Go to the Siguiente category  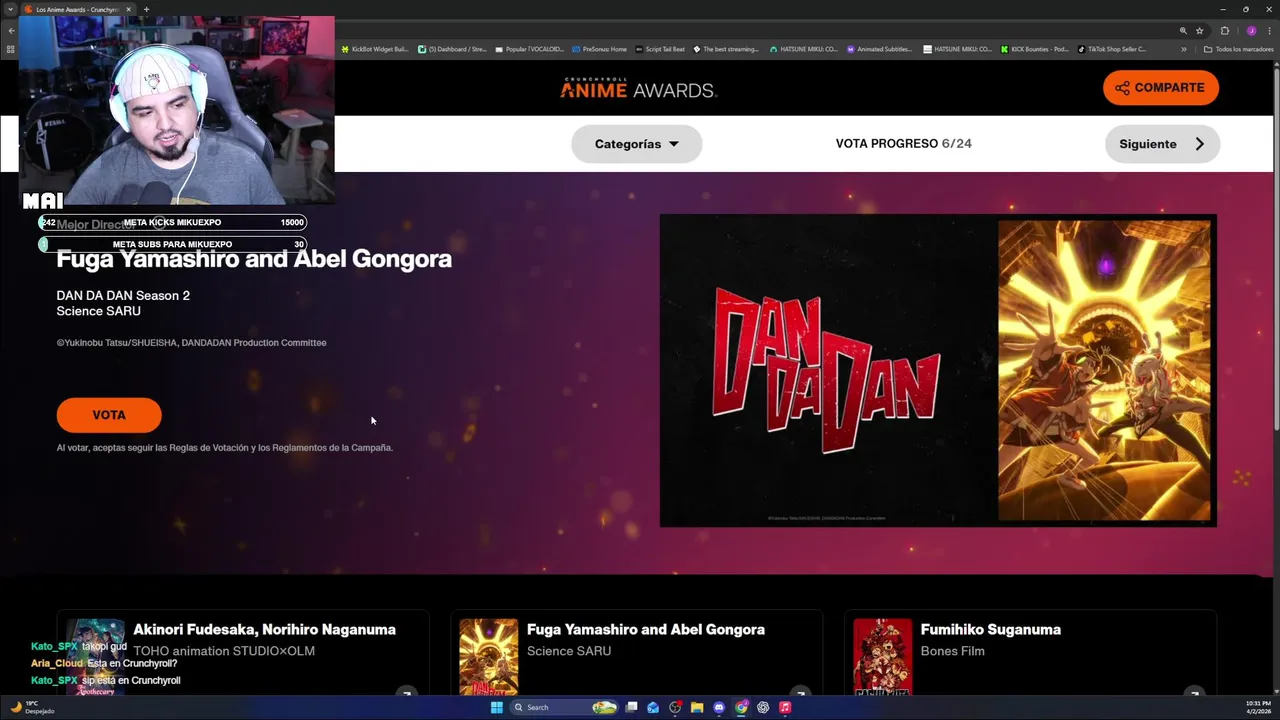point(1162,144)
